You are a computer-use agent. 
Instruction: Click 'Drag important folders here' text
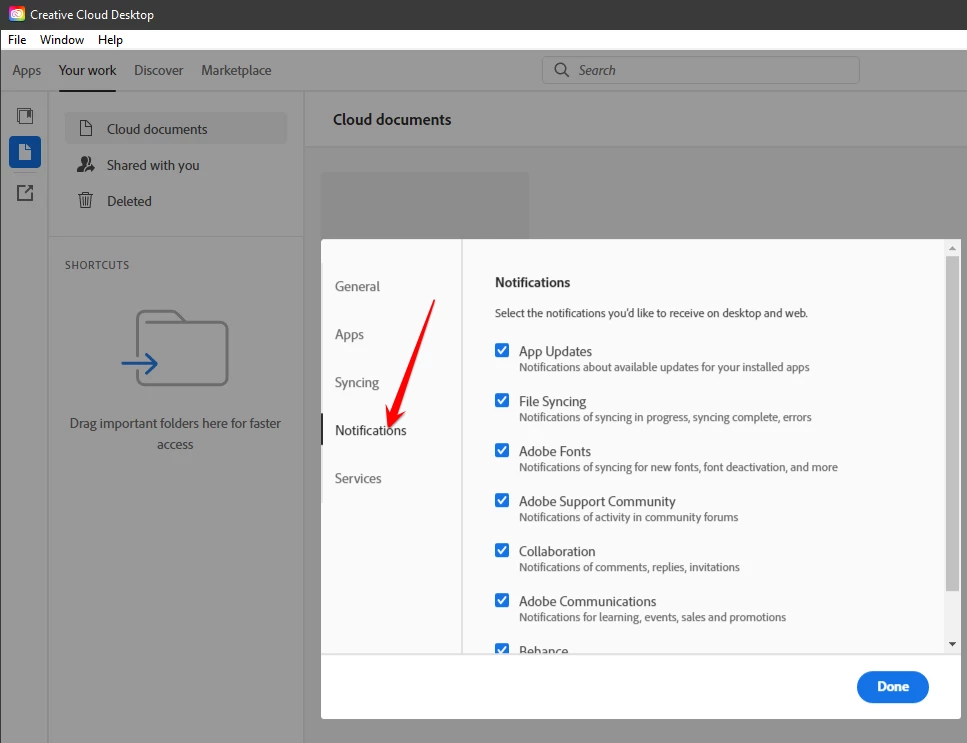(175, 433)
